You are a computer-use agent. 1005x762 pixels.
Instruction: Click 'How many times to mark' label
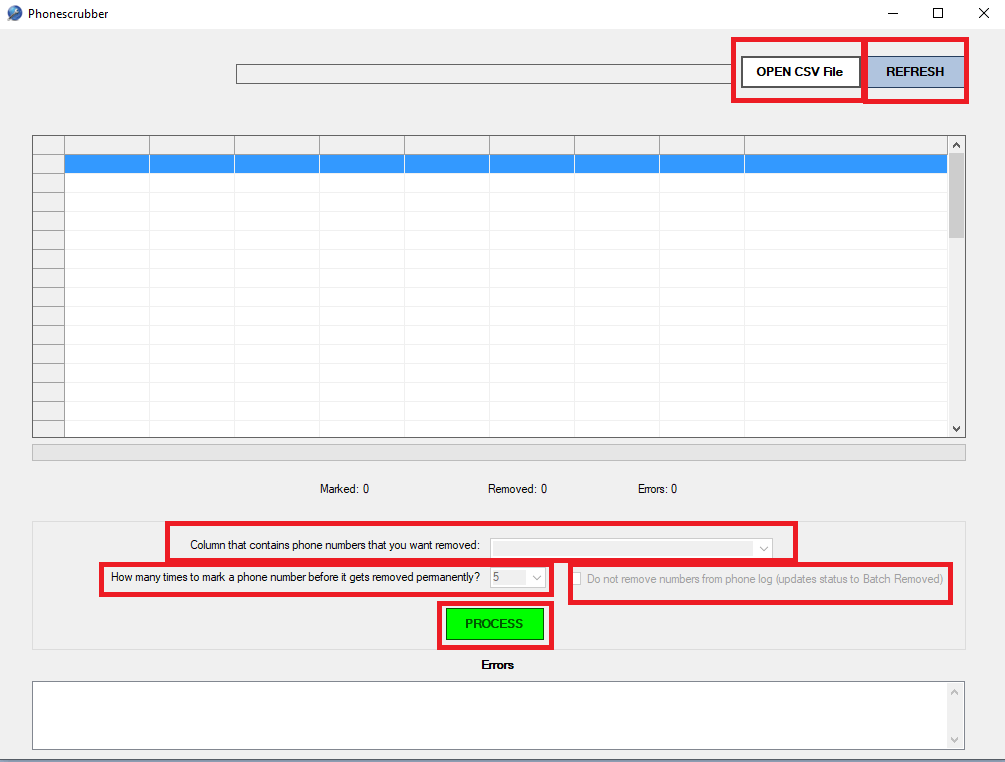pyautogui.click(x=295, y=577)
